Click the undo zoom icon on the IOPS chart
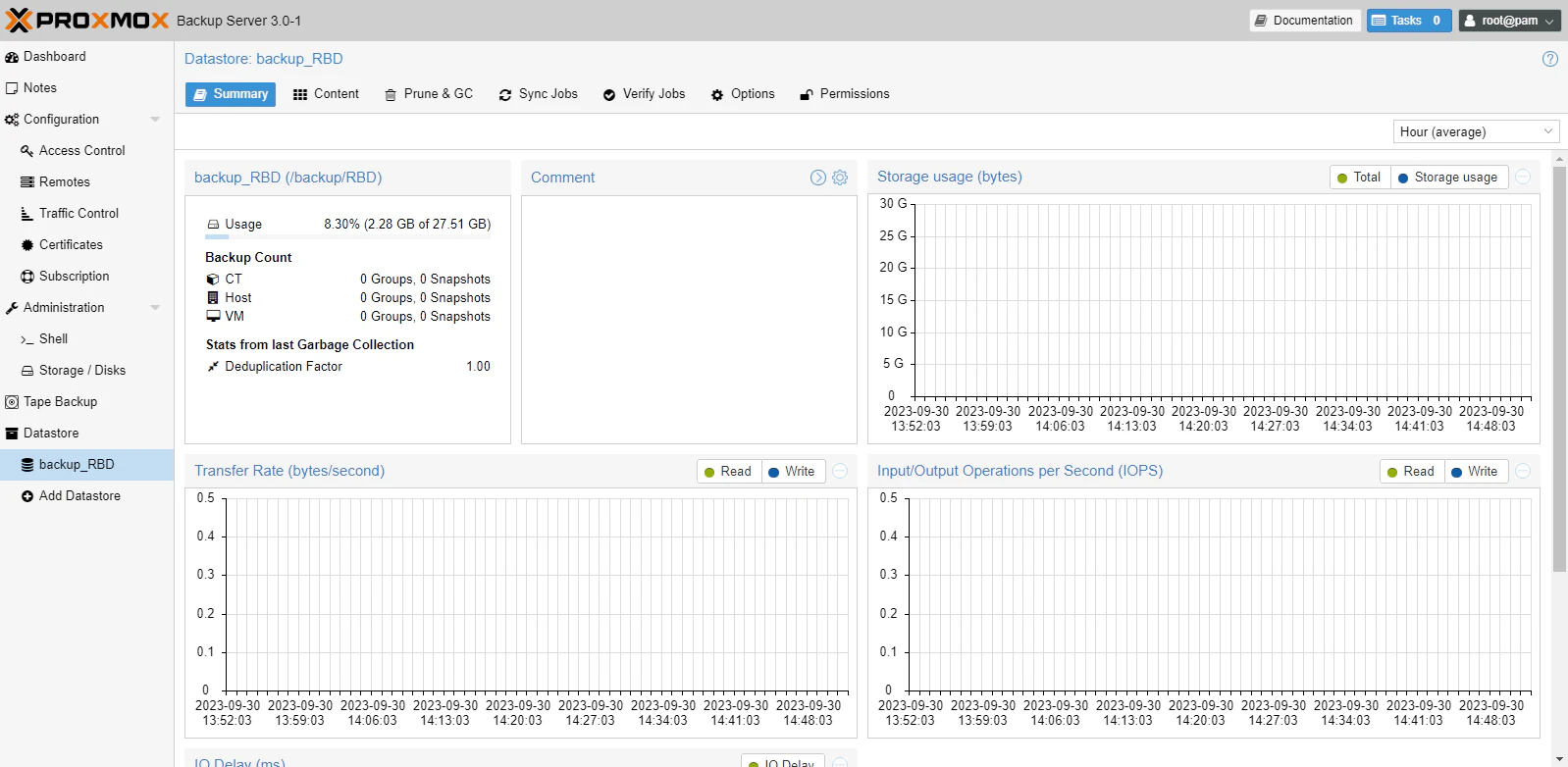 (x=1523, y=471)
